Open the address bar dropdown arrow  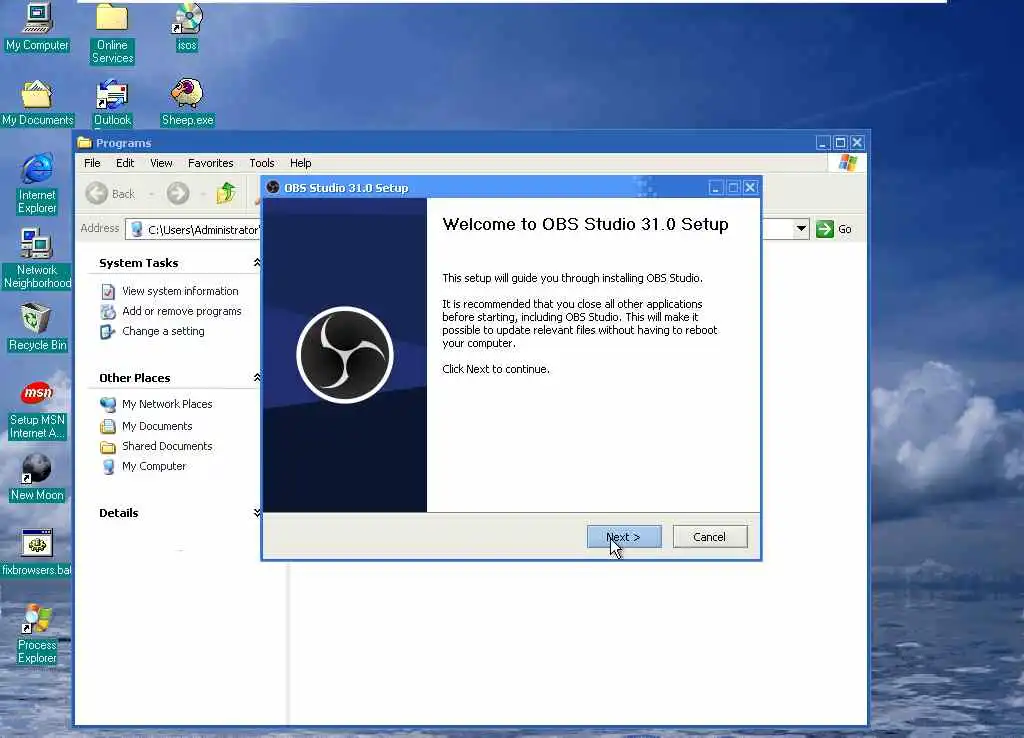click(801, 229)
